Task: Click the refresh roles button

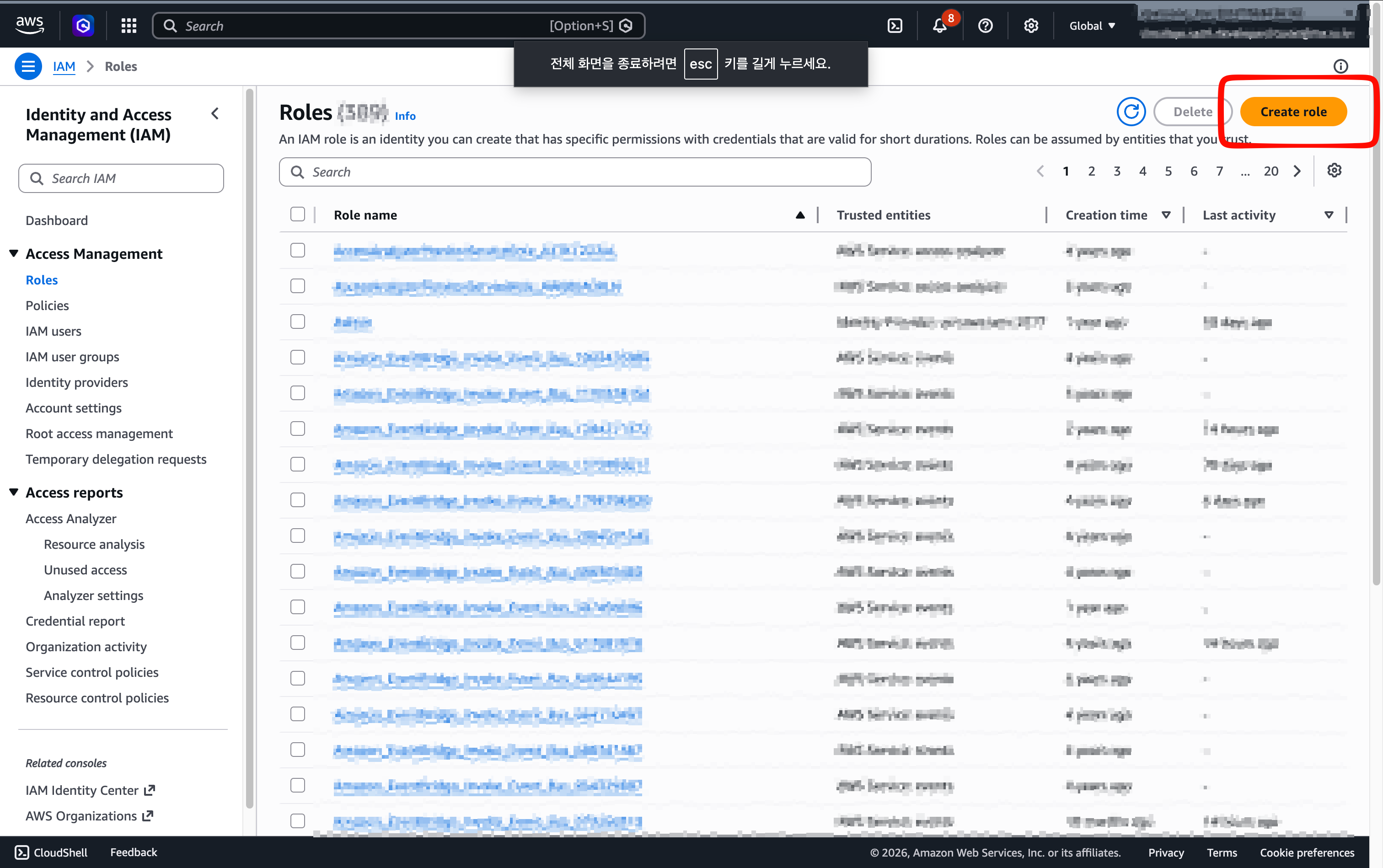Action: [x=1131, y=112]
